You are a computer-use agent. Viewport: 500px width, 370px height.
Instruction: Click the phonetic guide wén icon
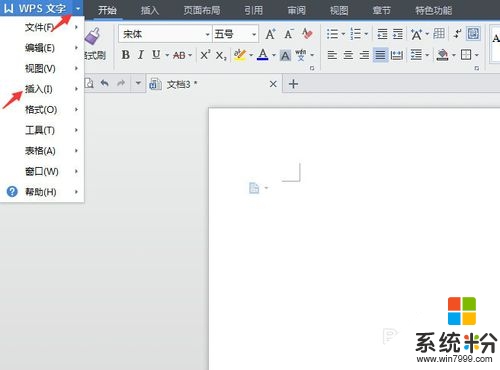coord(301,55)
